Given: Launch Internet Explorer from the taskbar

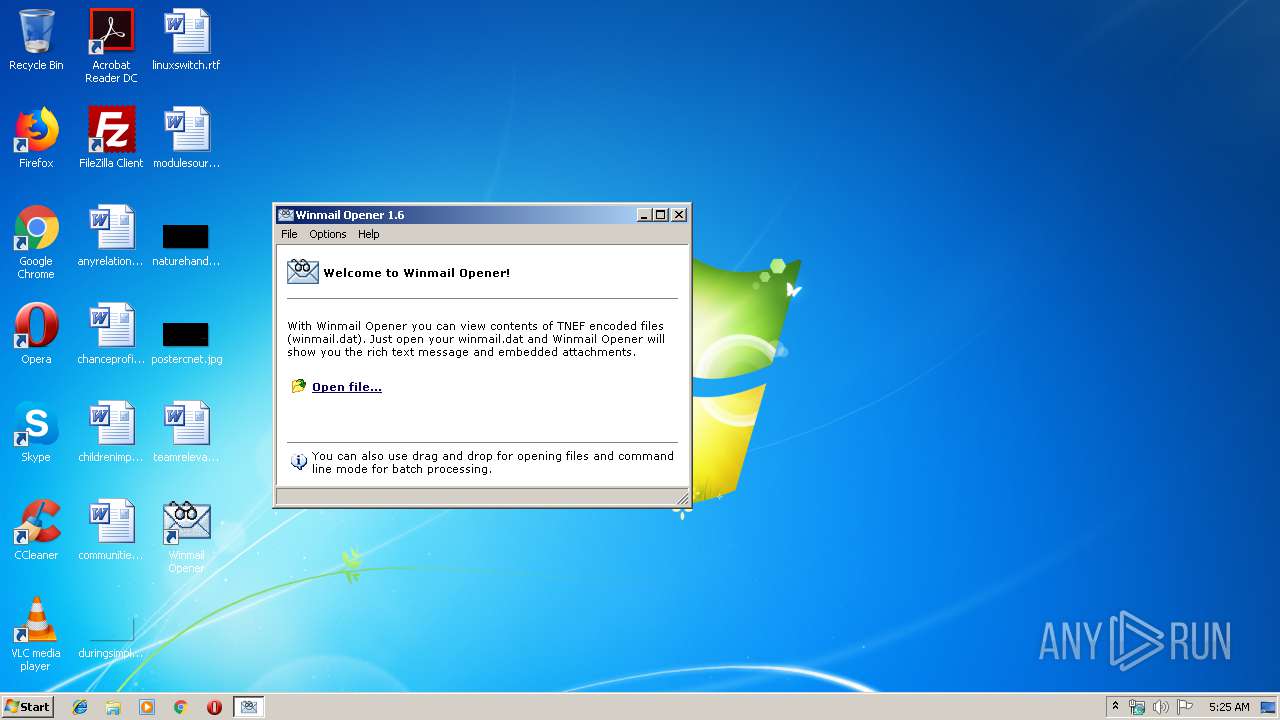Looking at the screenshot, I should pyautogui.click(x=80, y=707).
